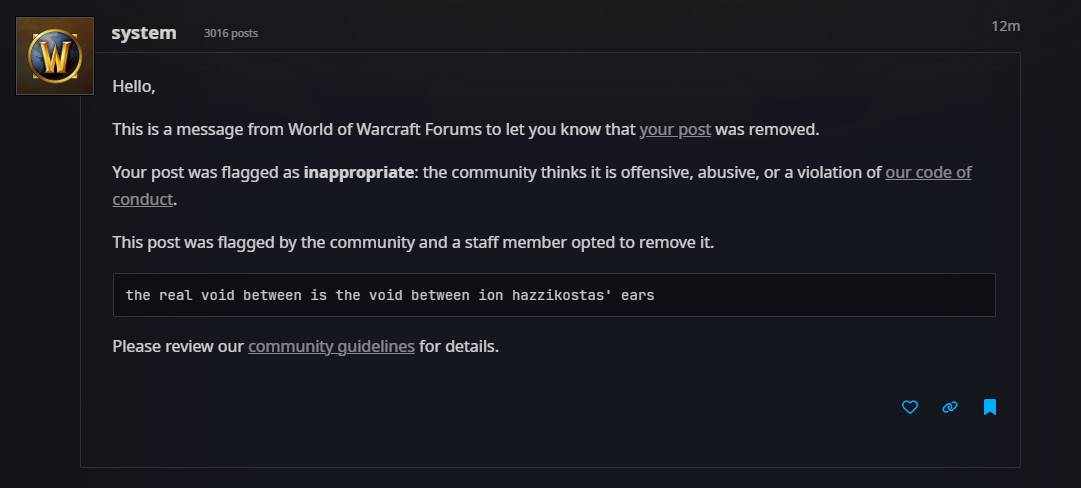Toggle the bookmark icon on this message

pos(989,407)
